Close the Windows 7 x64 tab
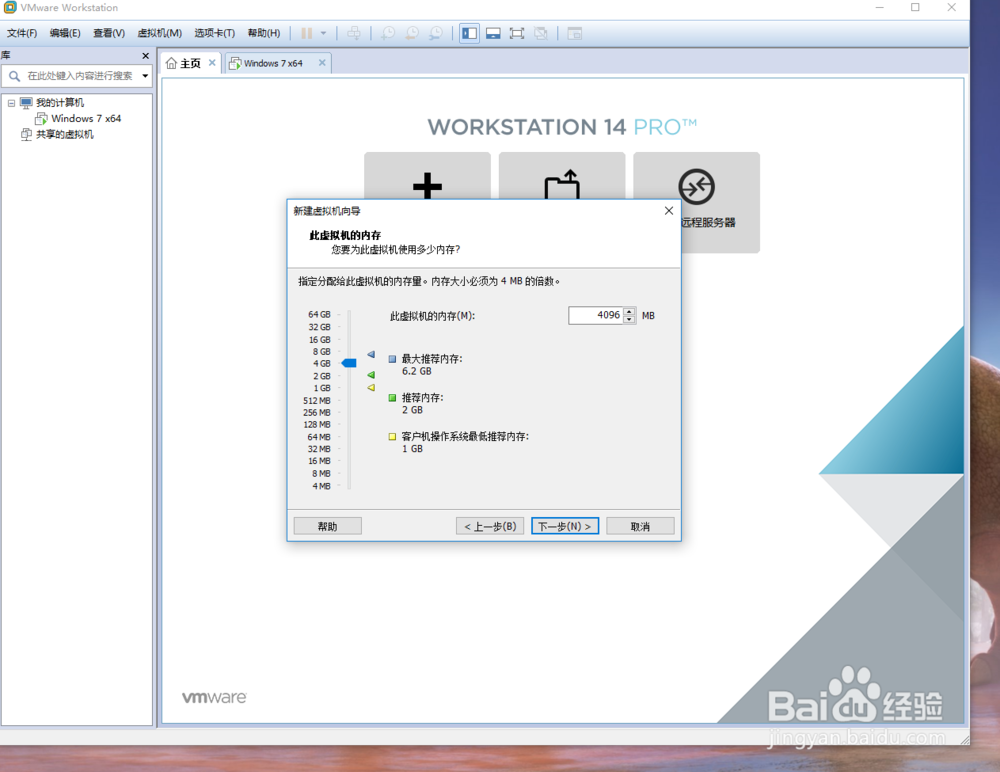 pos(322,63)
